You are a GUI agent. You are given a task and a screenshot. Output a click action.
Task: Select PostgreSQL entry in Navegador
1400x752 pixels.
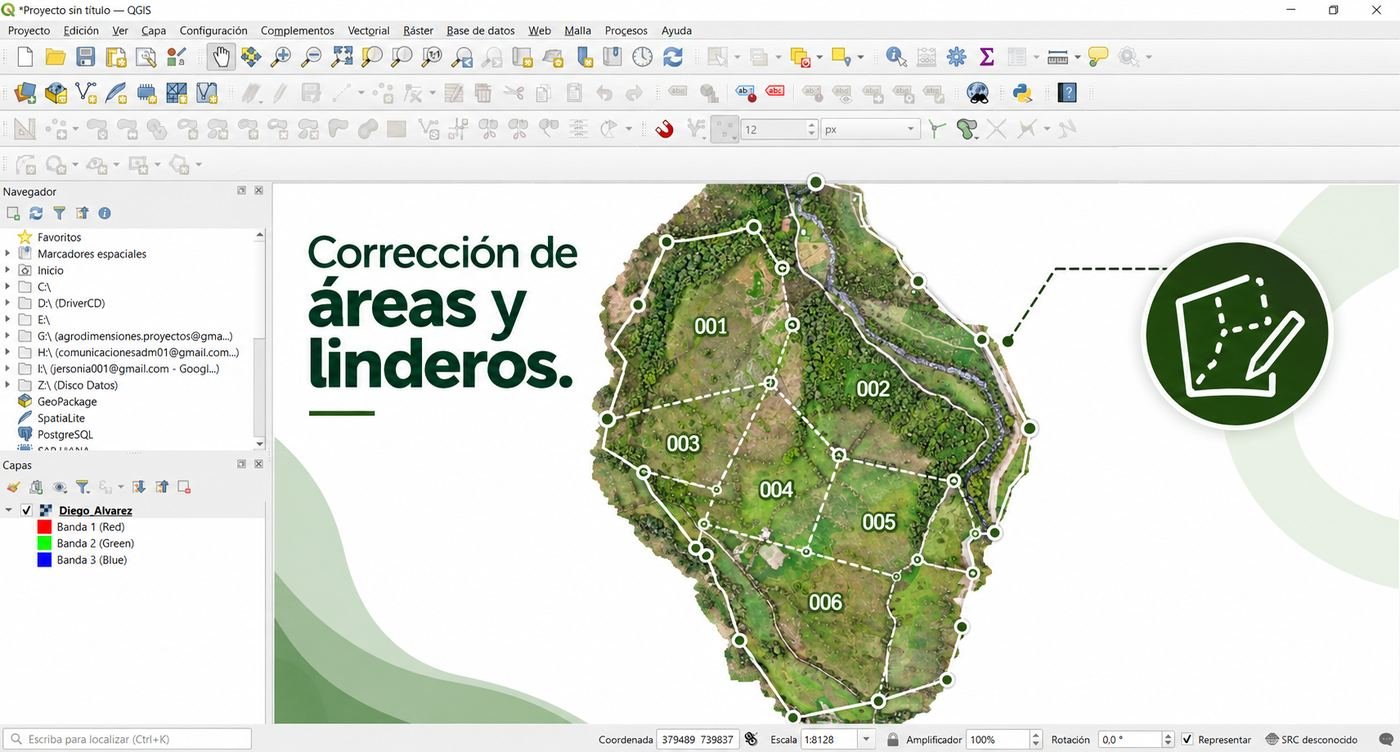(x=65, y=434)
